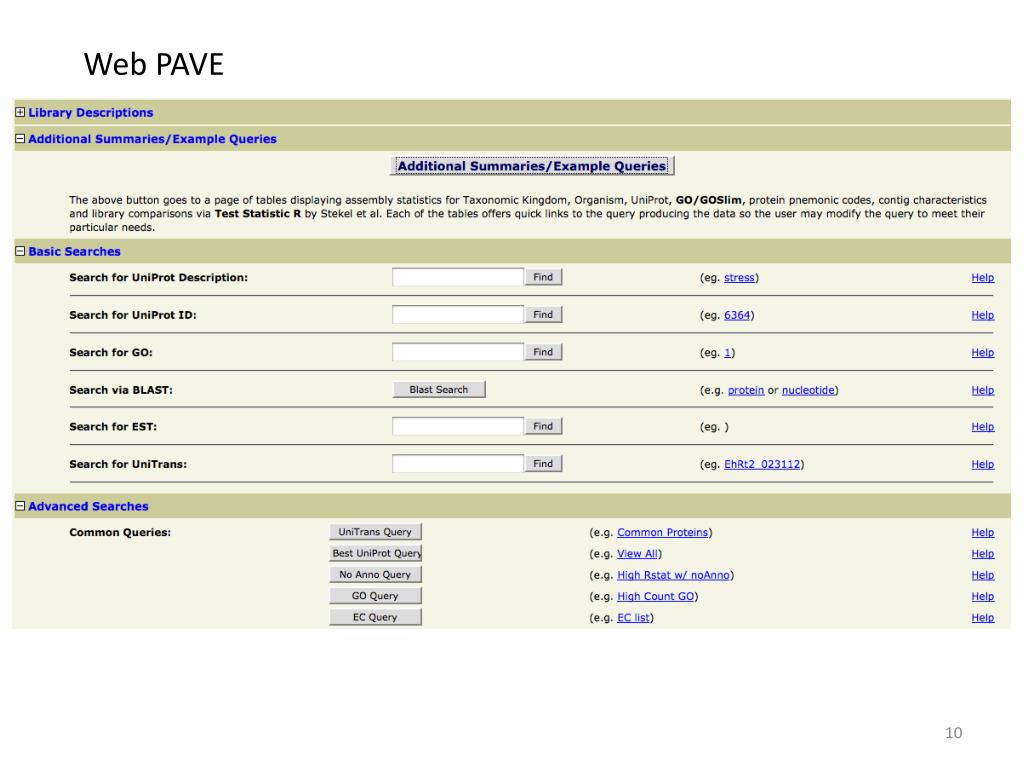Open the Basic Searches heading link
This screenshot has height=768, width=1024.
click(x=74, y=251)
